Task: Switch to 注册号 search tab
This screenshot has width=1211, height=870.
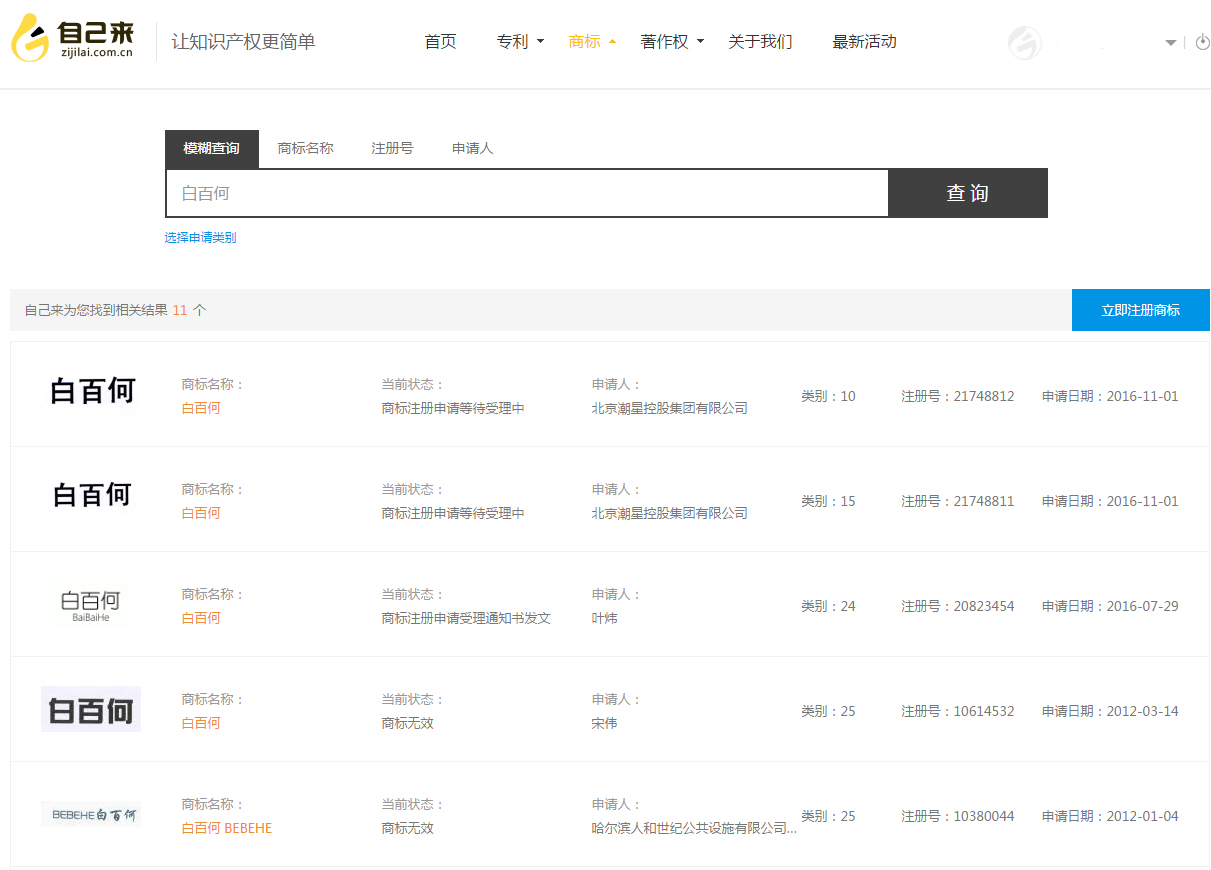Action: point(392,148)
